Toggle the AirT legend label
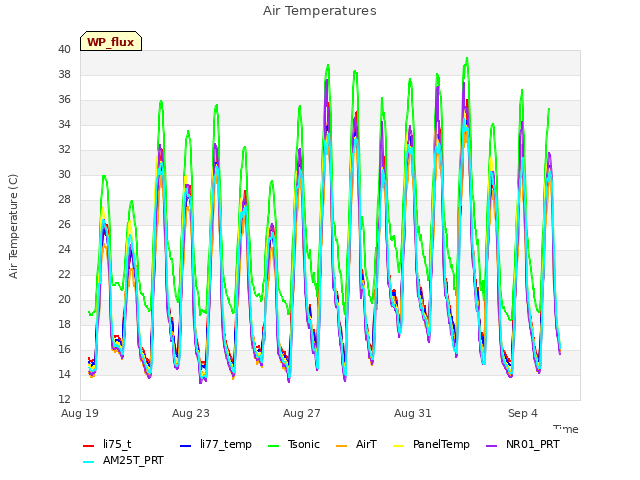Image resolution: width=640 pixels, height=480 pixels. pos(366,444)
